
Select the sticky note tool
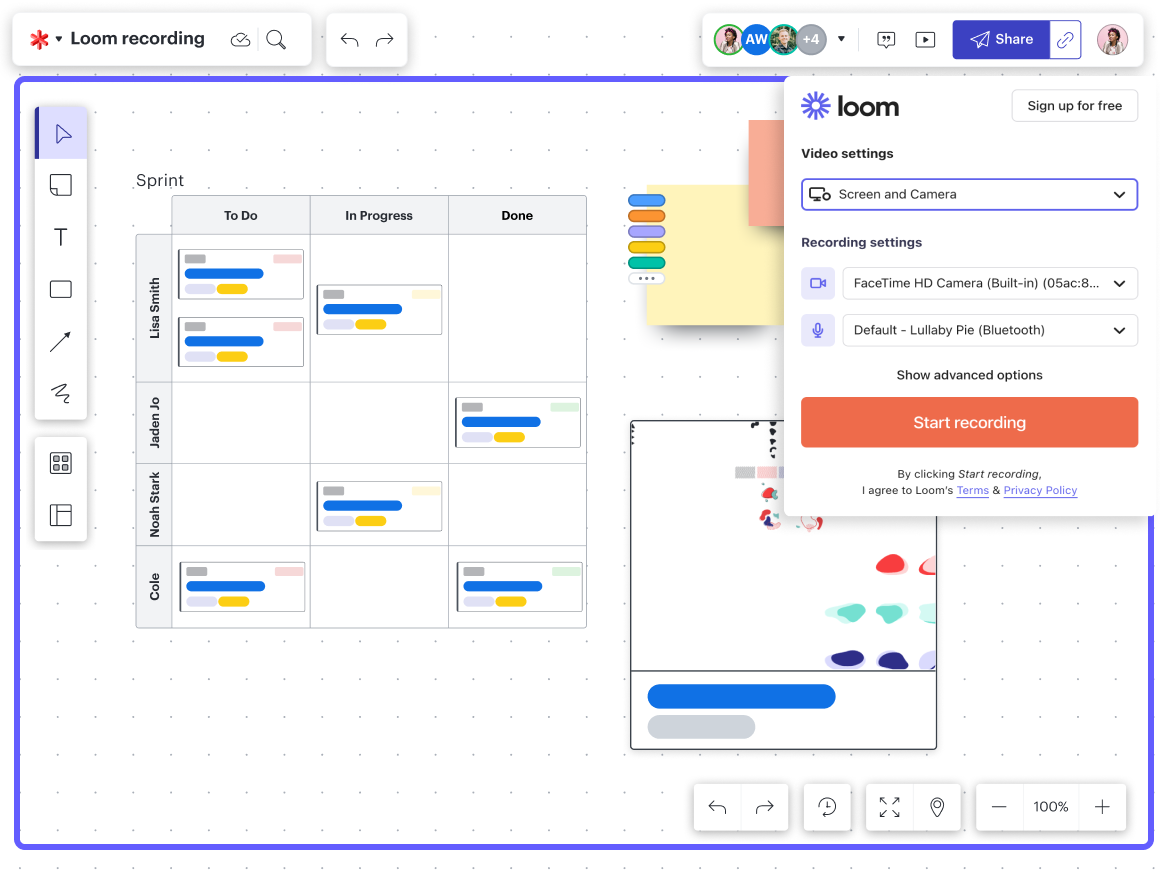(61, 185)
